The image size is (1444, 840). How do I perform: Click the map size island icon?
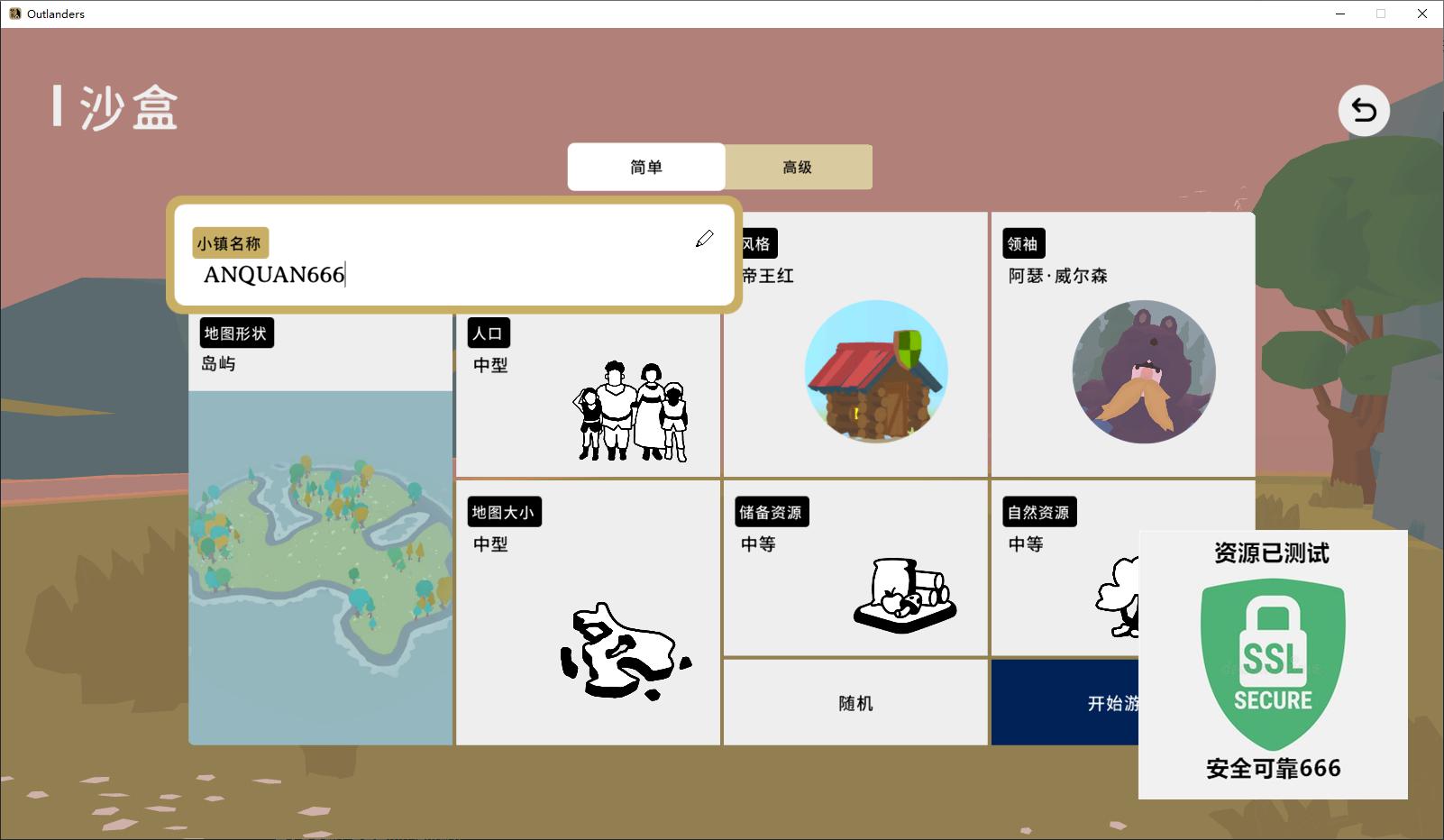pyautogui.click(x=626, y=653)
